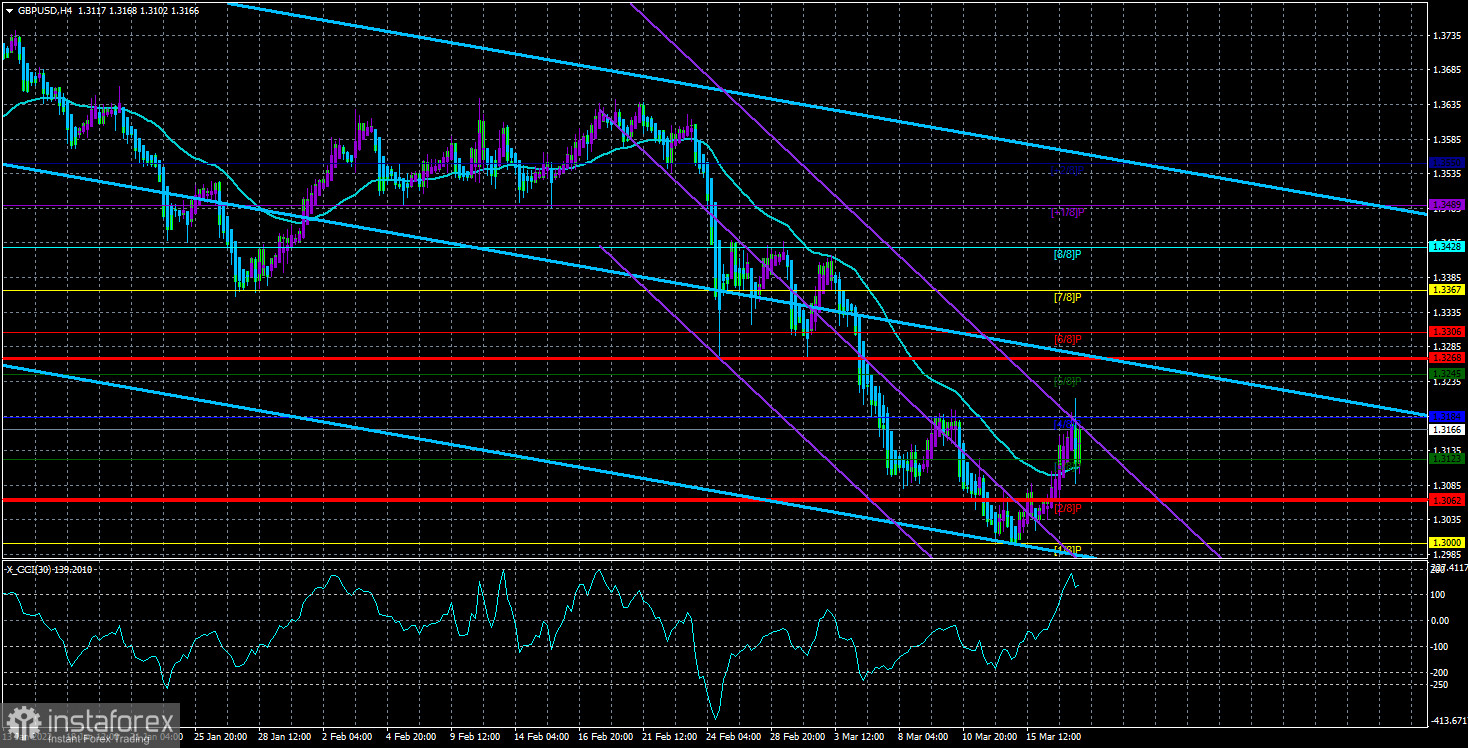This screenshot has height=748, width=1468.
Task: Select the [+1/8]P Murray level label
Action: point(1068,212)
